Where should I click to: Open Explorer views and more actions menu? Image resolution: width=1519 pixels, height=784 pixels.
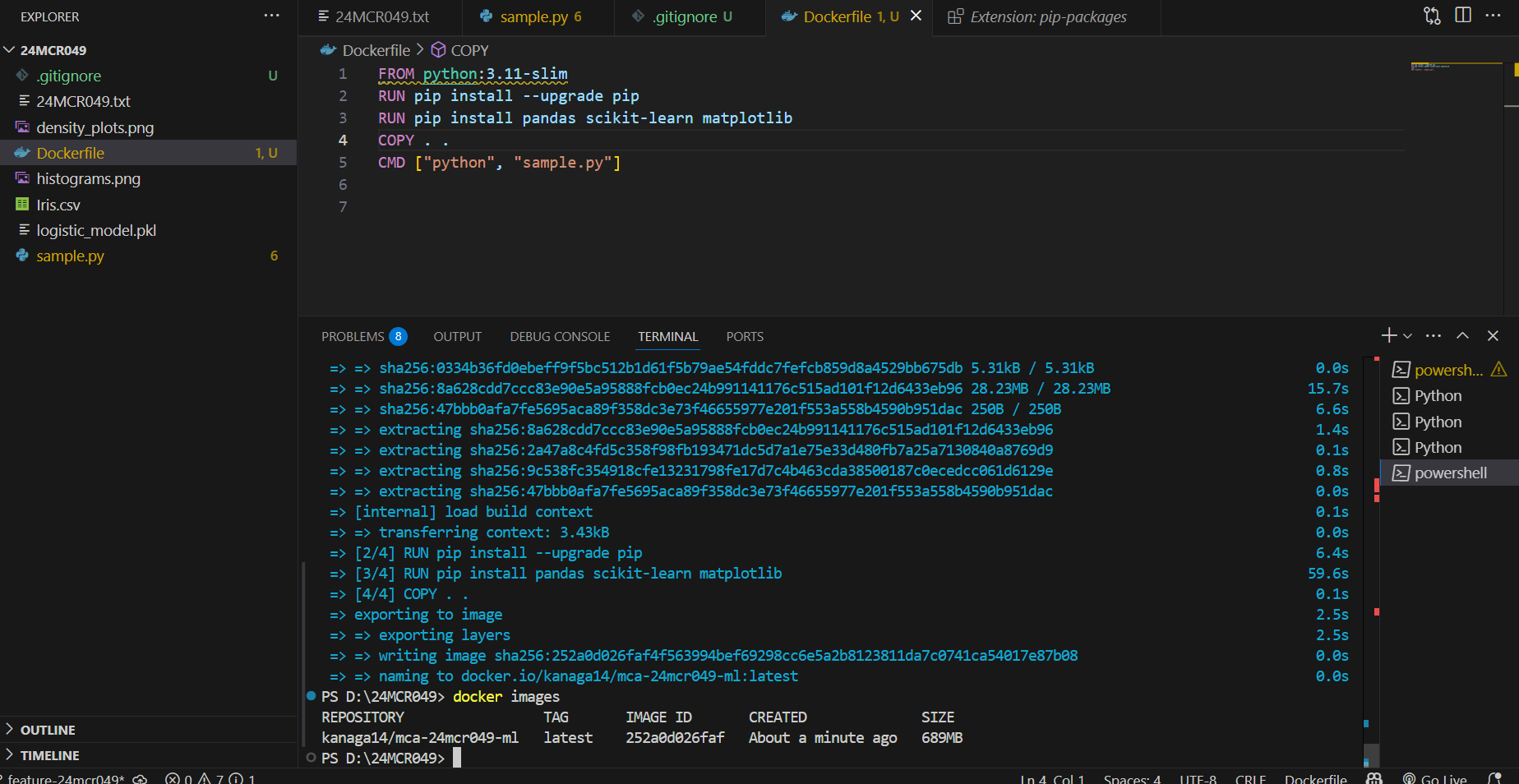click(x=271, y=16)
